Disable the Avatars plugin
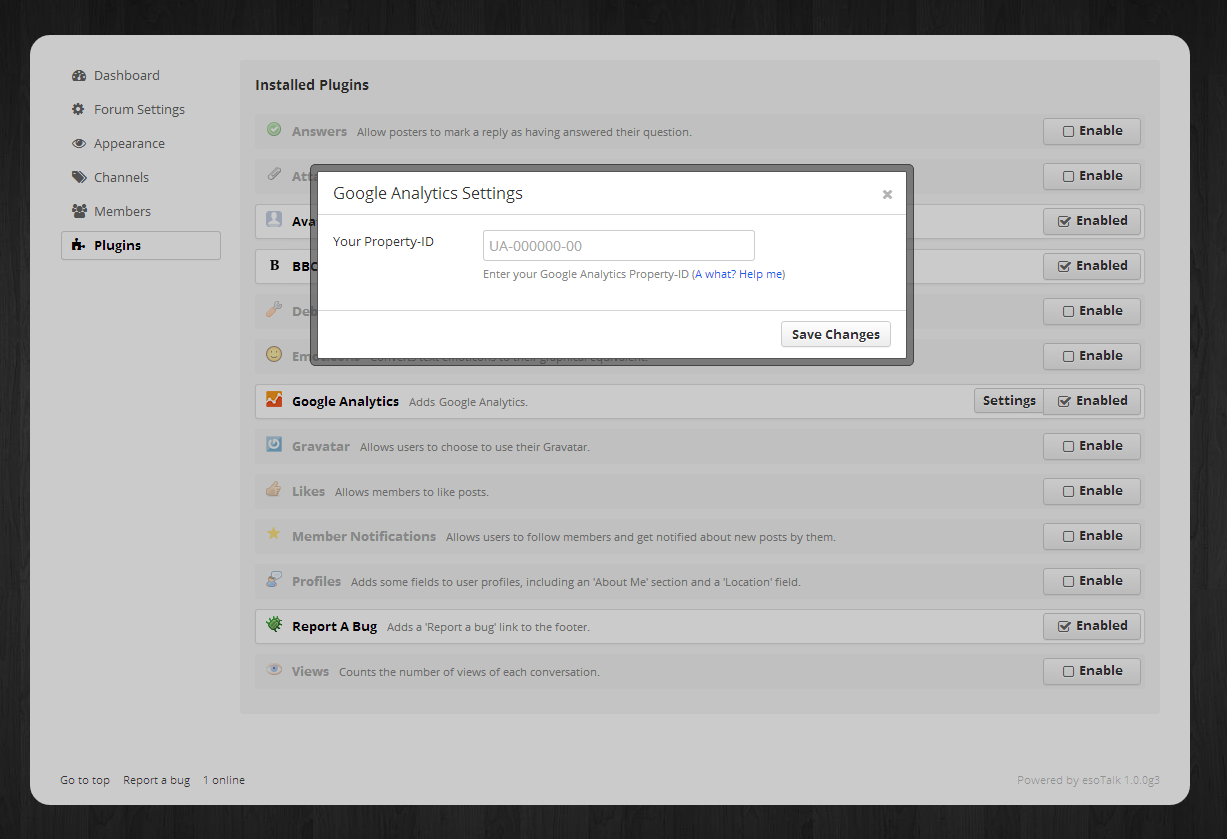1227x839 pixels. click(x=1092, y=221)
